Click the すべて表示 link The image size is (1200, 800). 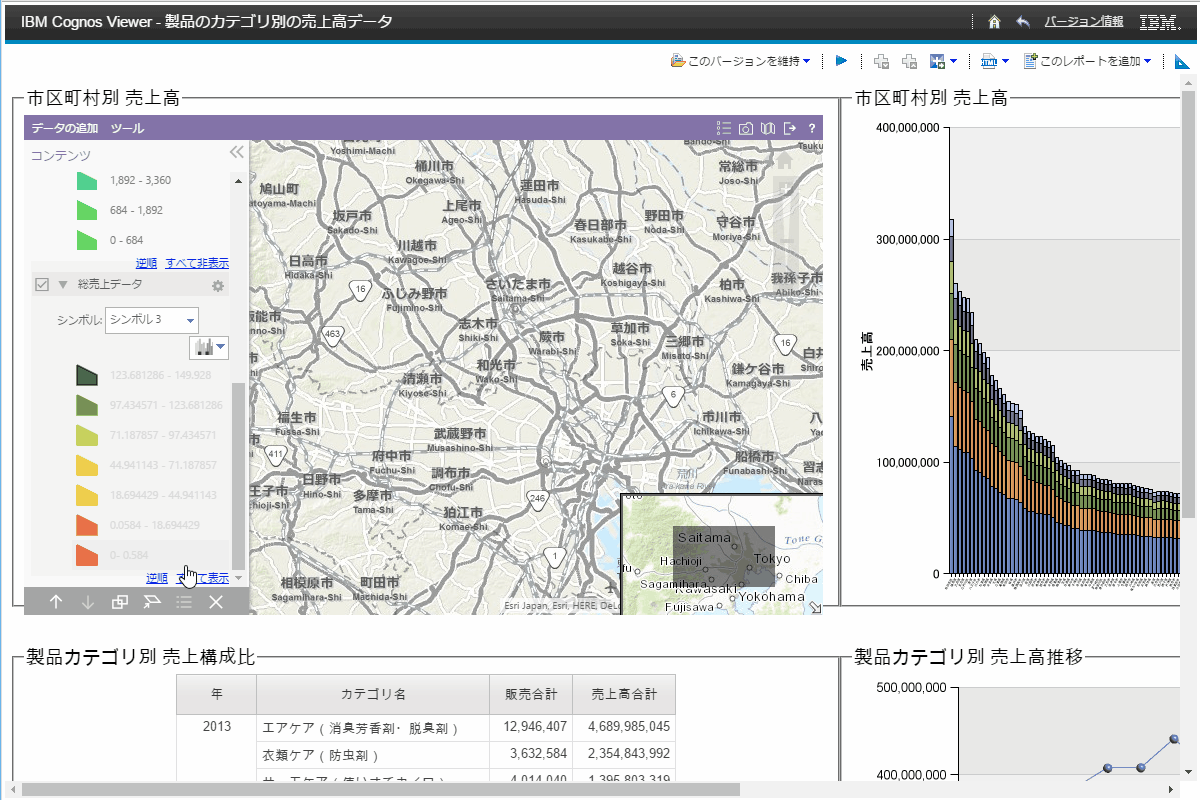(203, 578)
